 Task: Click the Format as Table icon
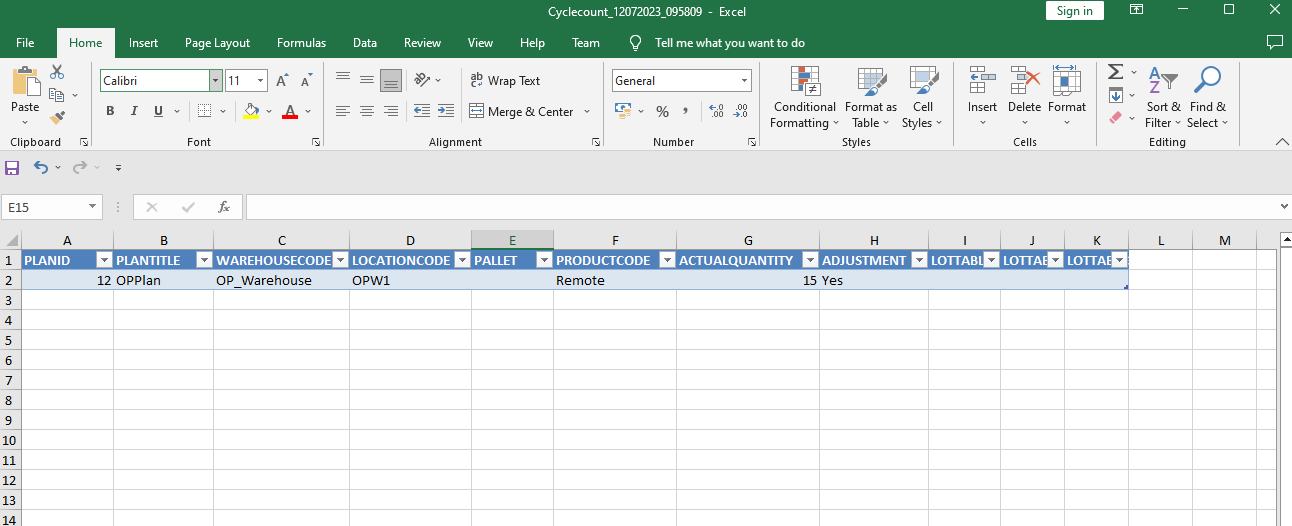tap(870, 98)
